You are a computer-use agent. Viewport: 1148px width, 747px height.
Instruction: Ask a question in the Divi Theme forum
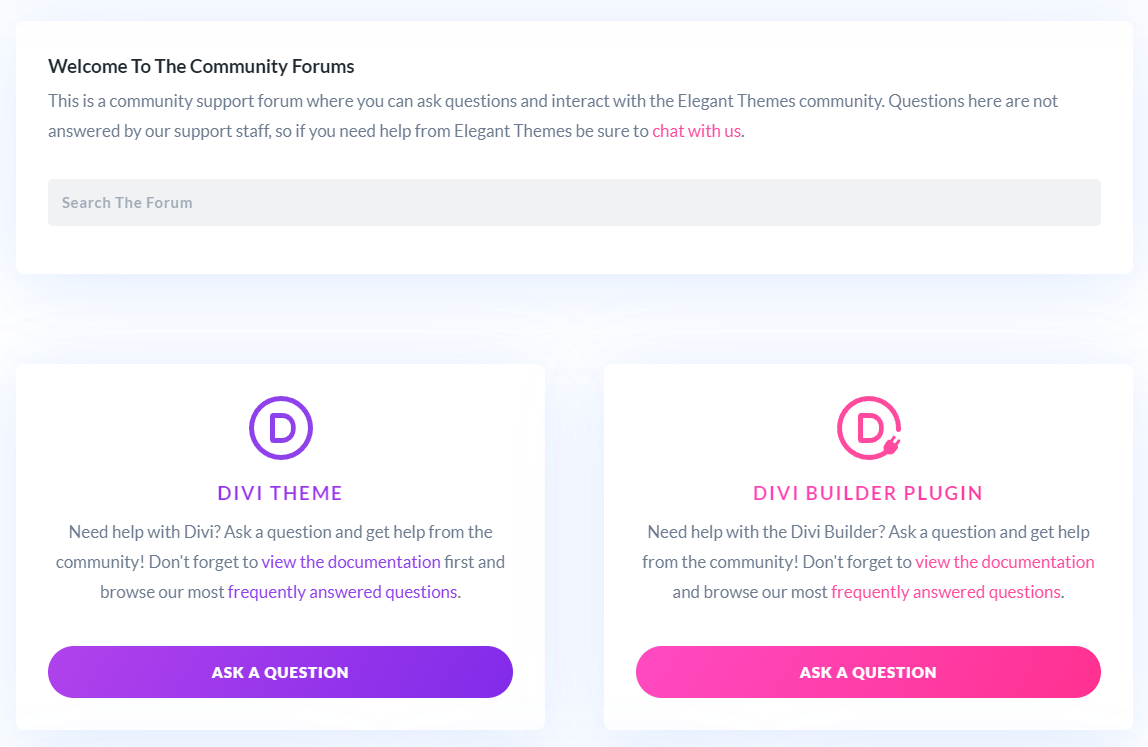click(x=280, y=672)
